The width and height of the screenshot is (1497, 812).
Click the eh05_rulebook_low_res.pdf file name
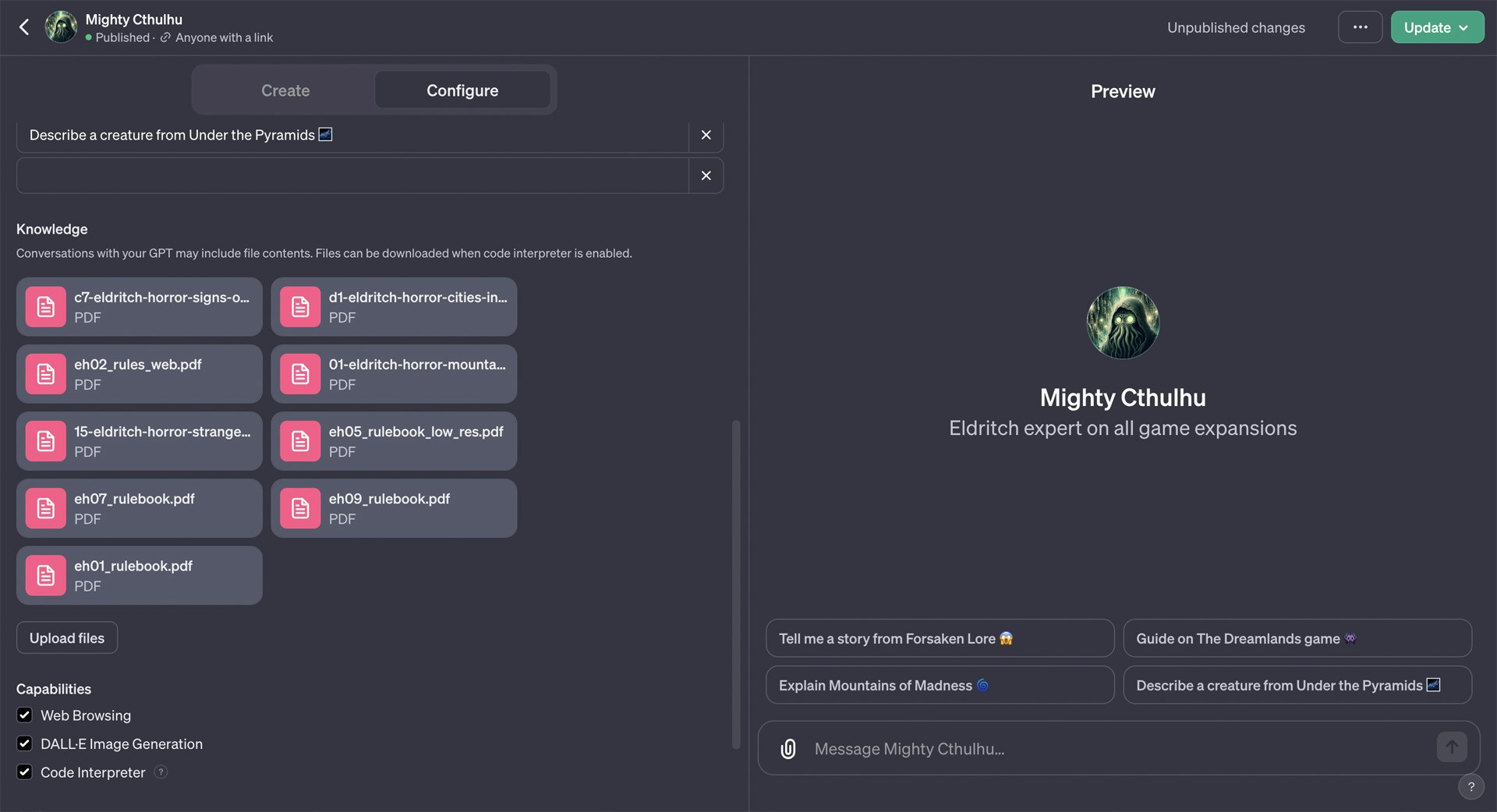coord(416,432)
